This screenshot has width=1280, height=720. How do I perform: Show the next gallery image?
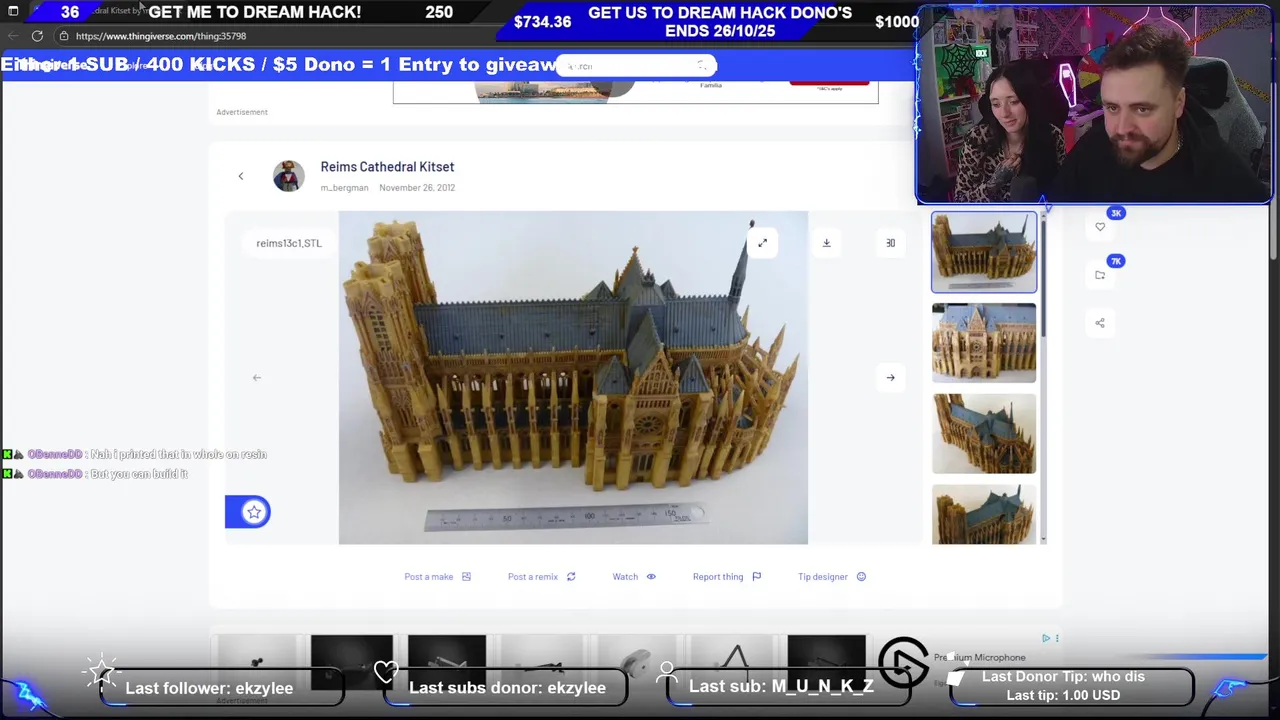point(890,377)
